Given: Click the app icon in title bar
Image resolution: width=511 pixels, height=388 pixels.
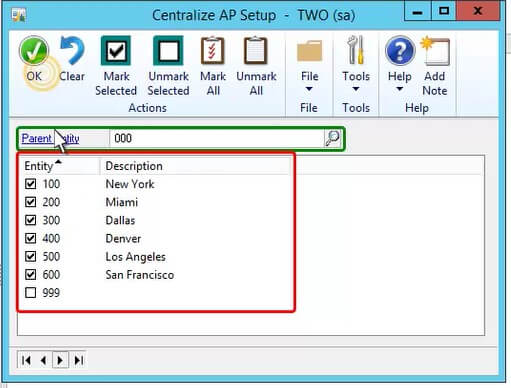Looking at the screenshot, I should 18,15.
